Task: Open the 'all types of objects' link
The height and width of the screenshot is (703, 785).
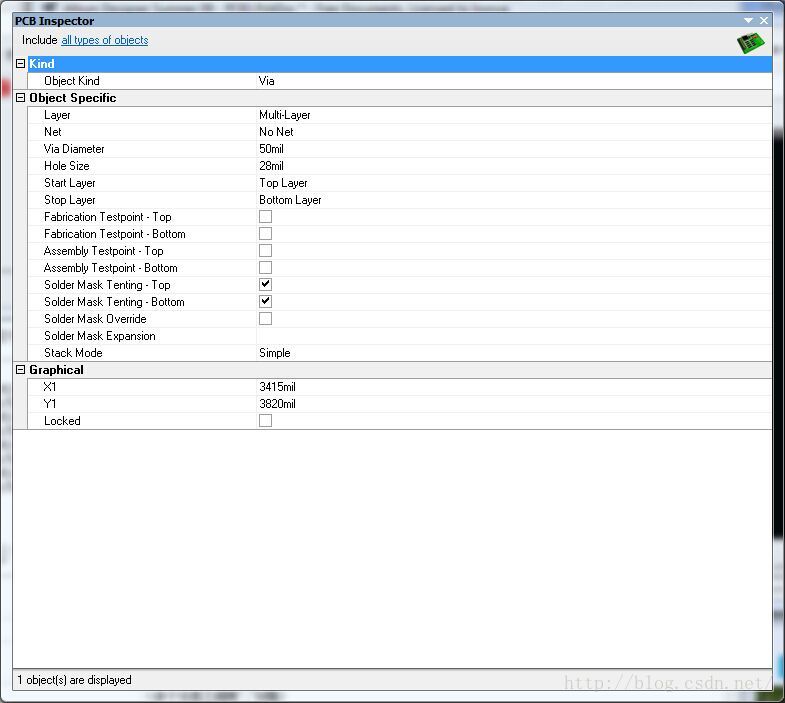Action: point(105,40)
